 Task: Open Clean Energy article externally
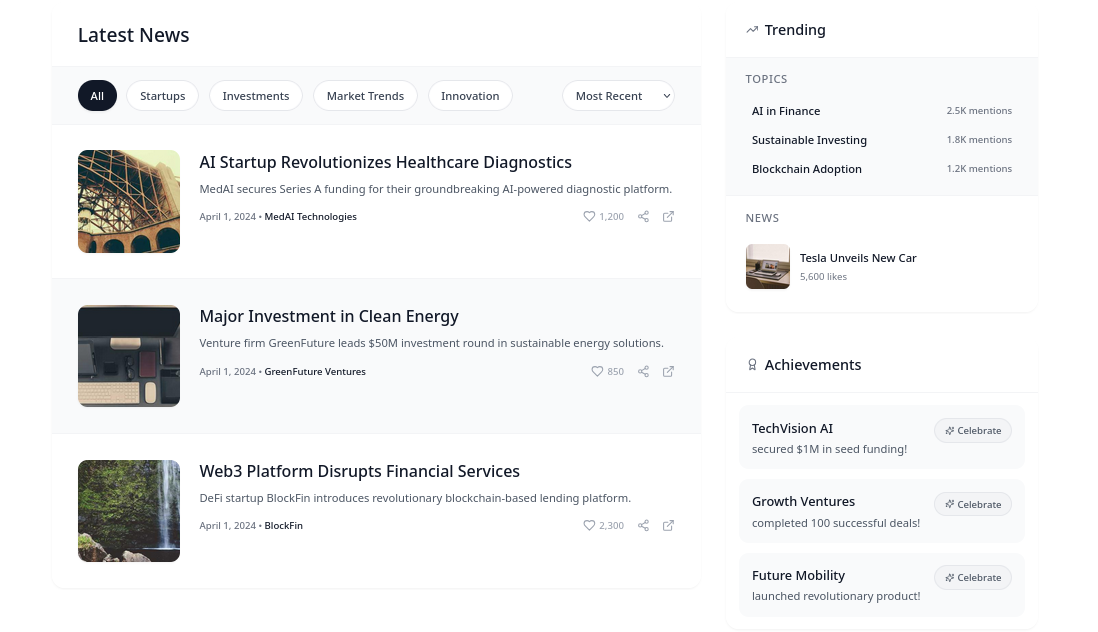(x=669, y=371)
